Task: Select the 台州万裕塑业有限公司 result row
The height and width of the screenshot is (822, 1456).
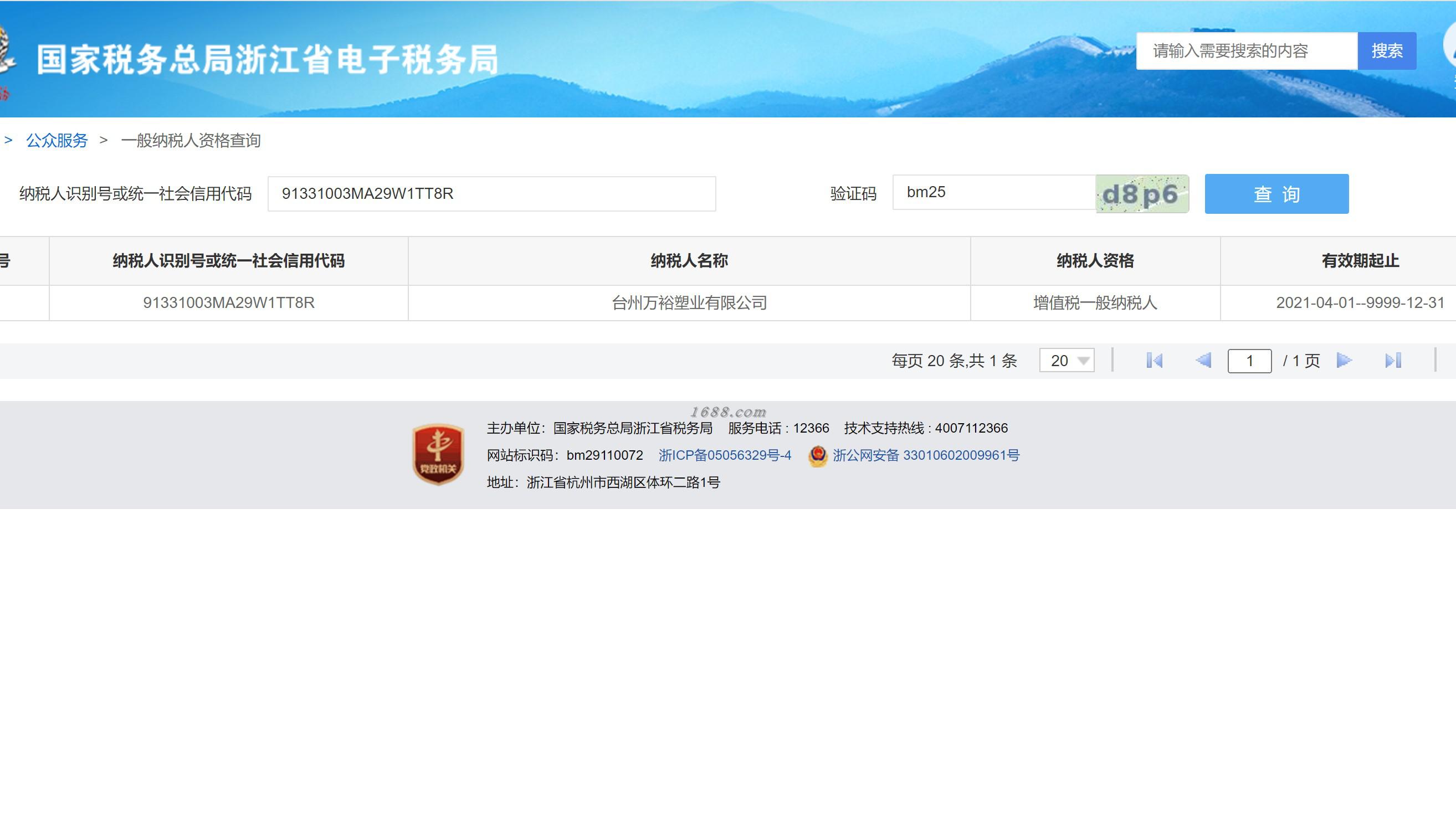Action: coord(689,304)
